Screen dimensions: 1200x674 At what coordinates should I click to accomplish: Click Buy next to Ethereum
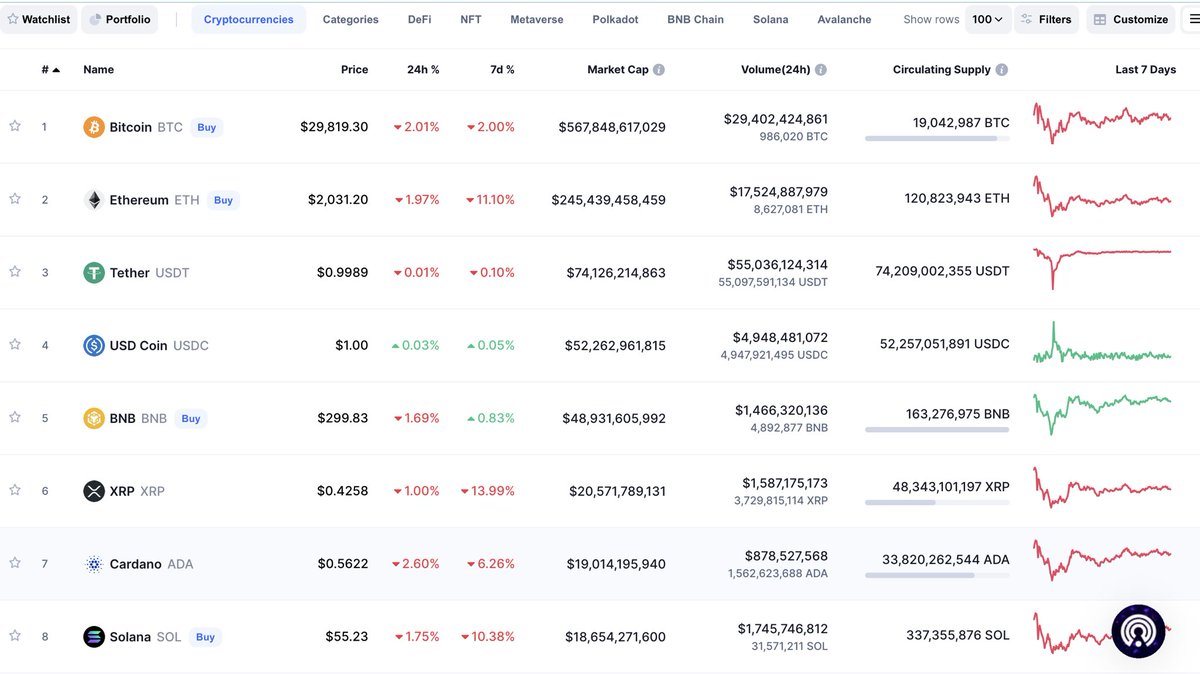pyautogui.click(x=223, y=200)
